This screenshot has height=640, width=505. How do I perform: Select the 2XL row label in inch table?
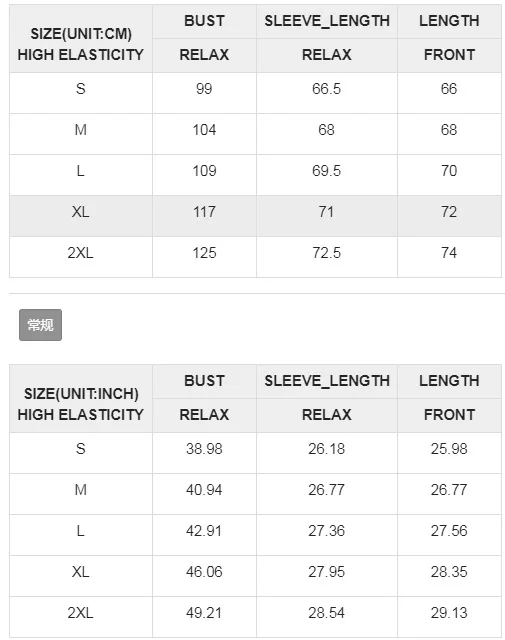click(x=81, y=613)
